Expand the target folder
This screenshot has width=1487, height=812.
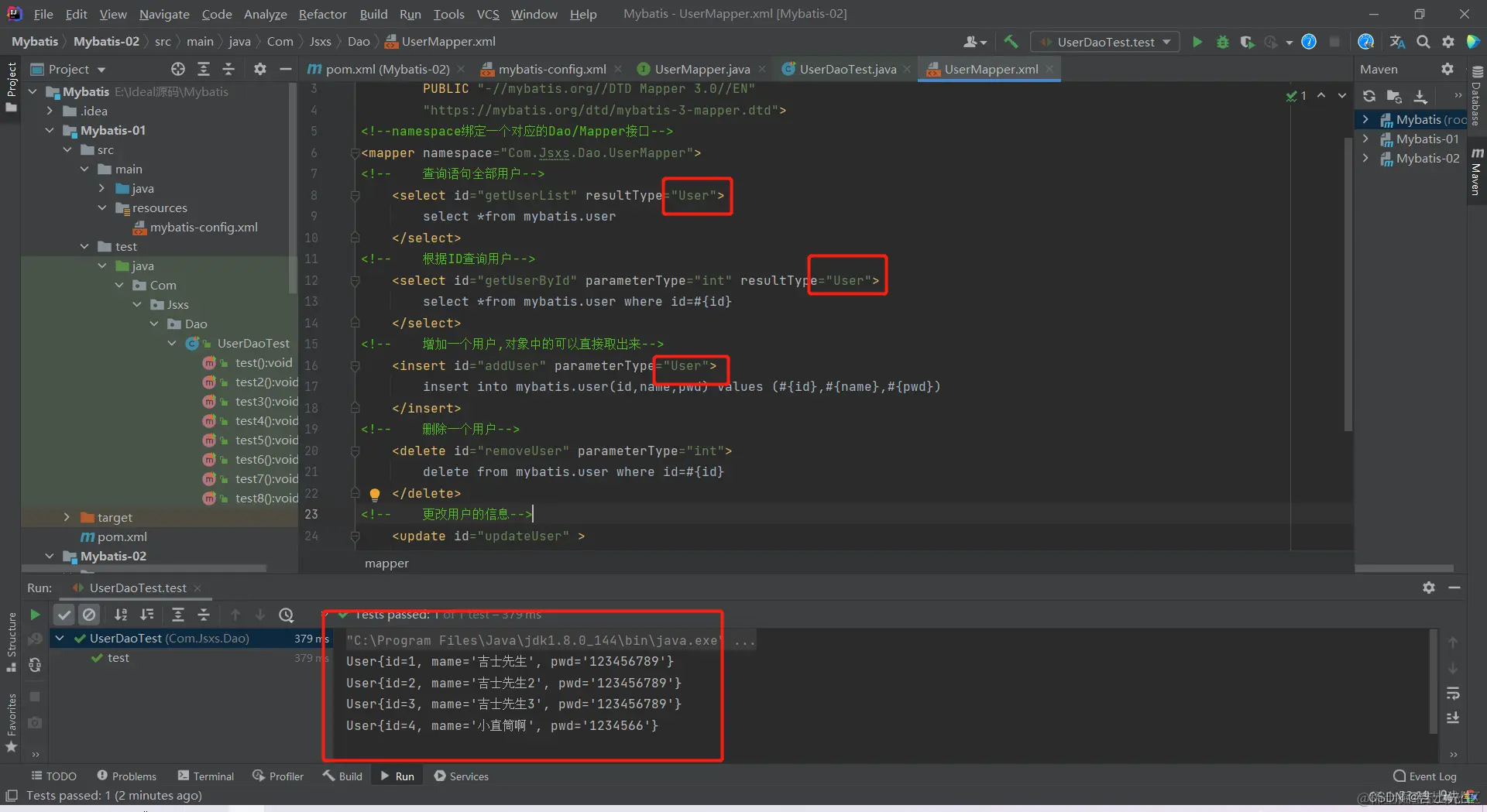click(67, 517)
